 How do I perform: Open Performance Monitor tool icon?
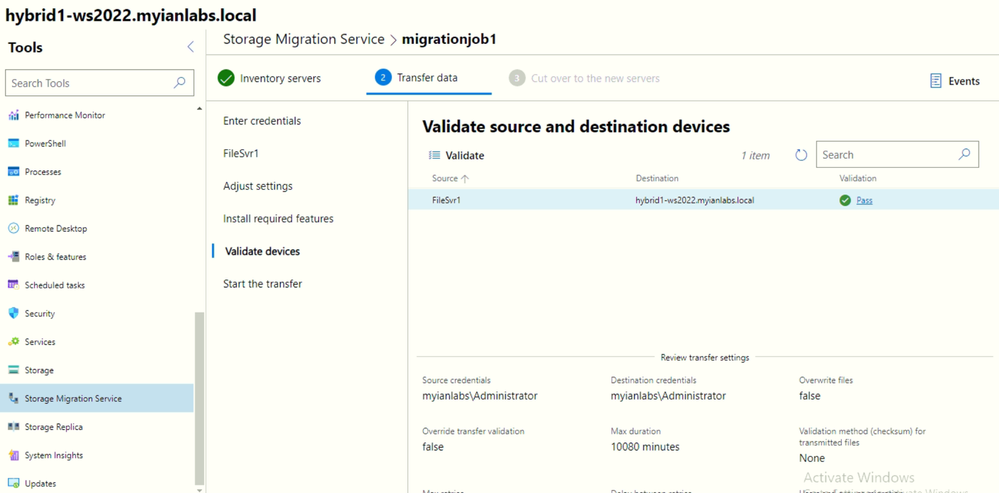pos(14,115)
